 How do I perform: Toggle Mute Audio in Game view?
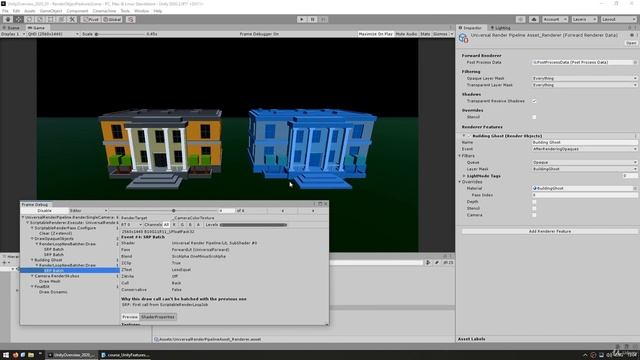pyautogui.click(x=406, y=34)
